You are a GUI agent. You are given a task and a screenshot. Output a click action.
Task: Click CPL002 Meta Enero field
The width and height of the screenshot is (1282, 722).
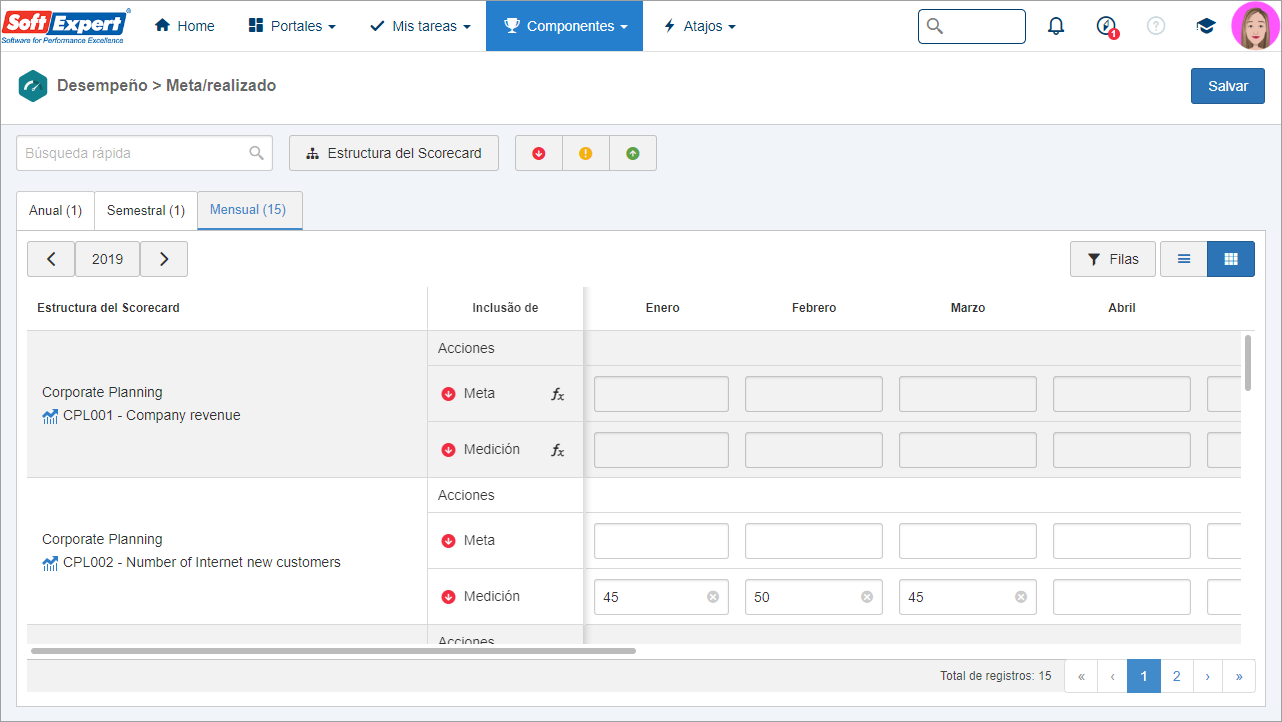[661, 541]
